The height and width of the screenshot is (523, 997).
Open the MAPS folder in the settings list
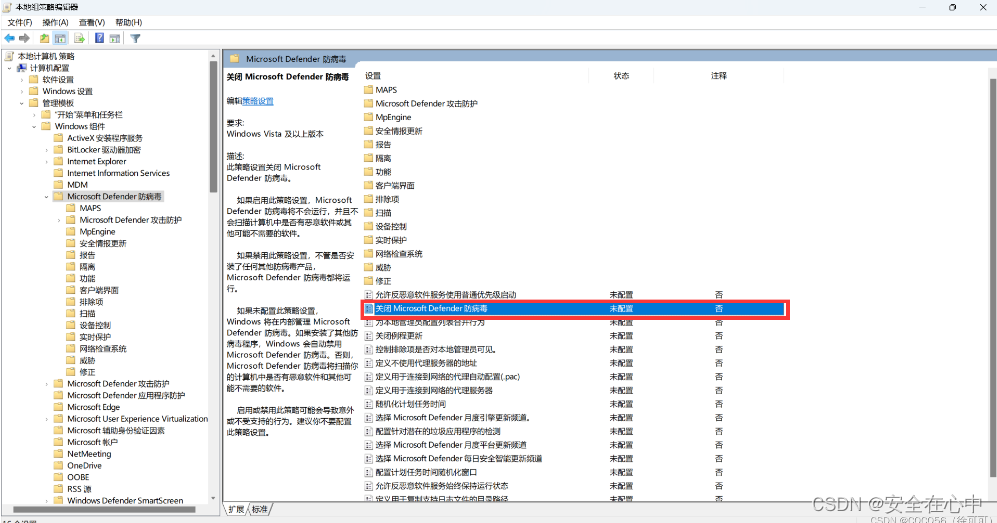pos(386,90)
